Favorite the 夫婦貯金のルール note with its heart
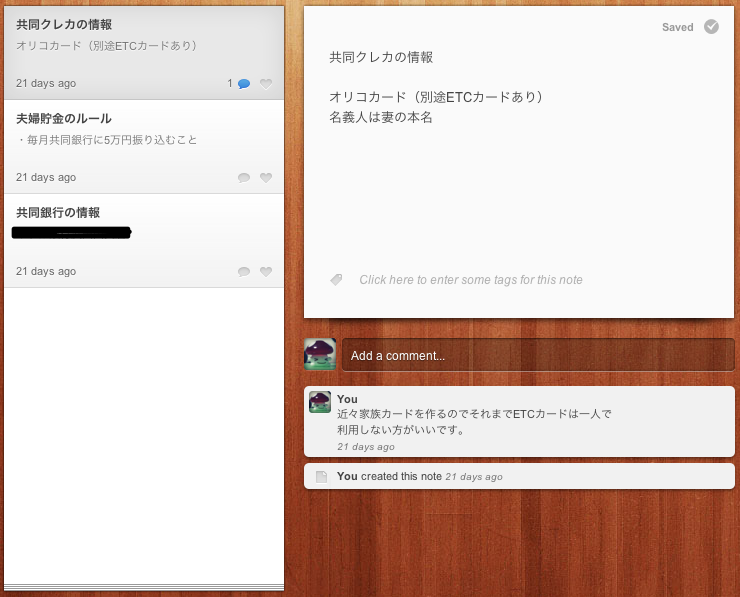This screenshot has width=740, height=597. [265, 178]
